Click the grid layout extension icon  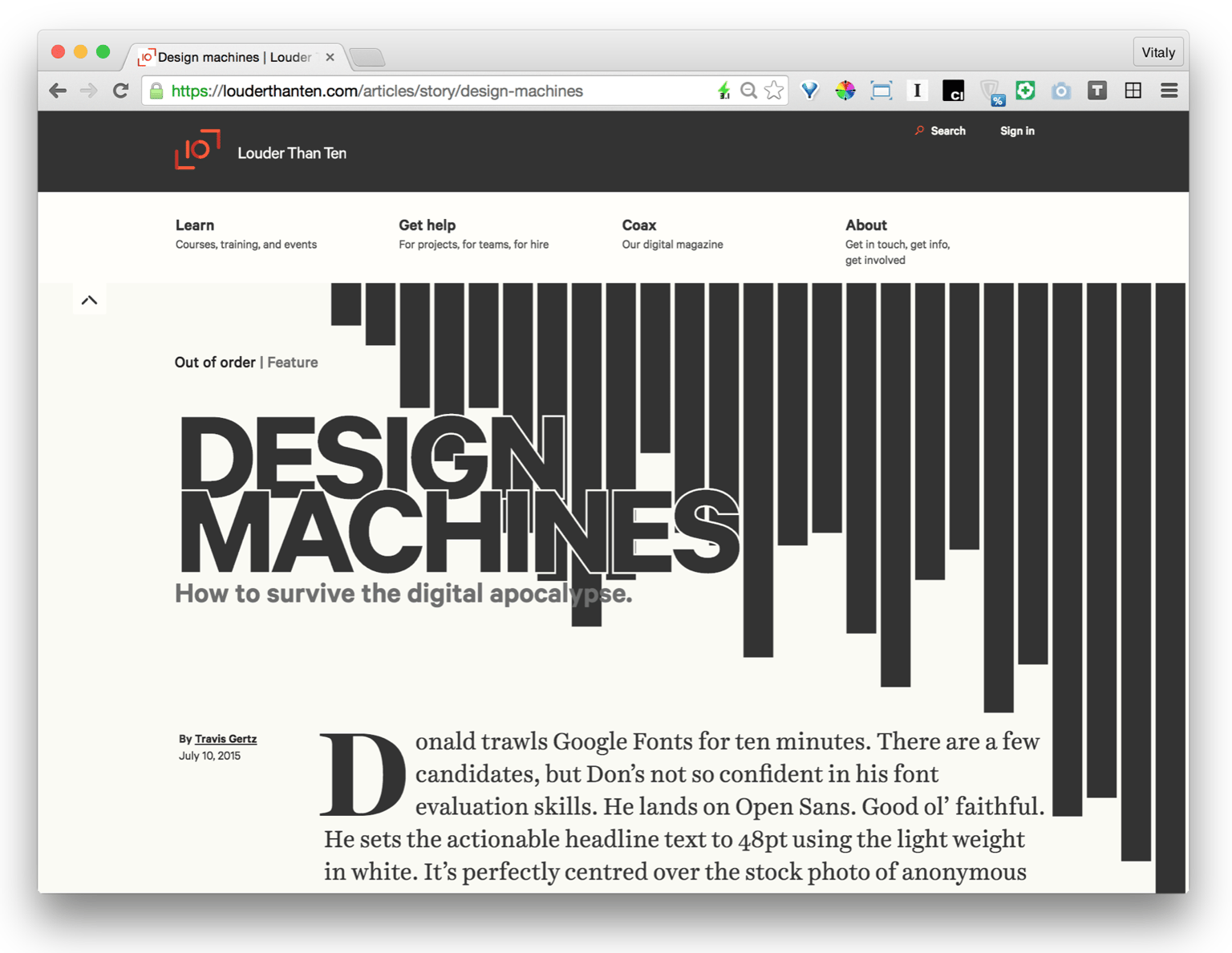tap(1133, 91)
